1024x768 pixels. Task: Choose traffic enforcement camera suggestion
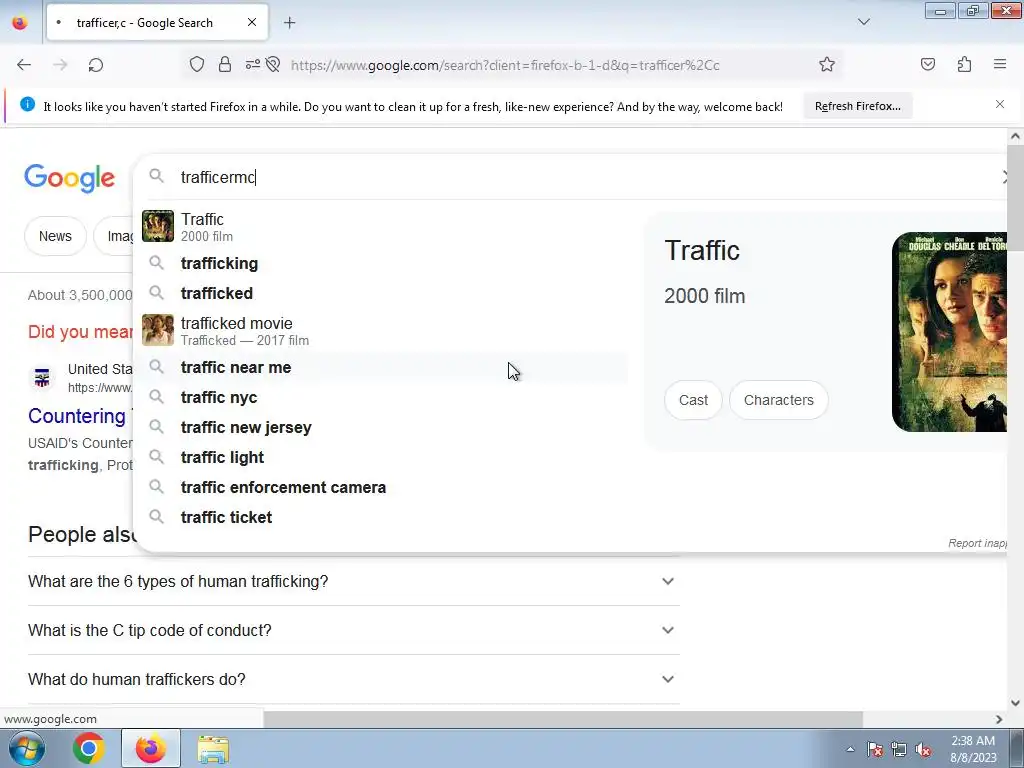[x=381, y=488]
